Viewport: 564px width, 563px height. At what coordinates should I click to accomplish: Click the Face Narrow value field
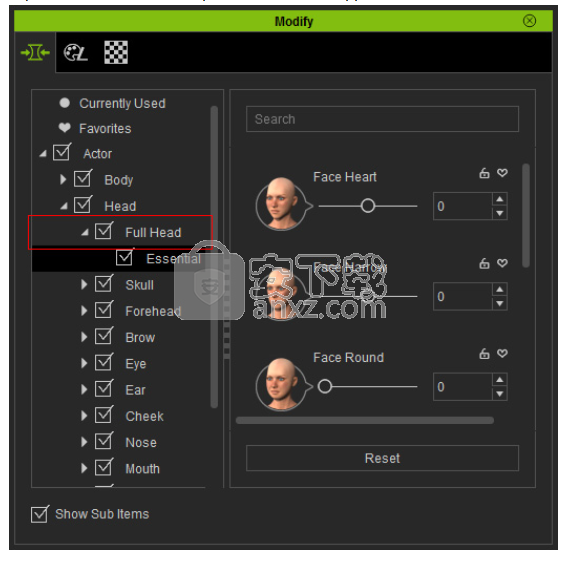pos(463,296)
